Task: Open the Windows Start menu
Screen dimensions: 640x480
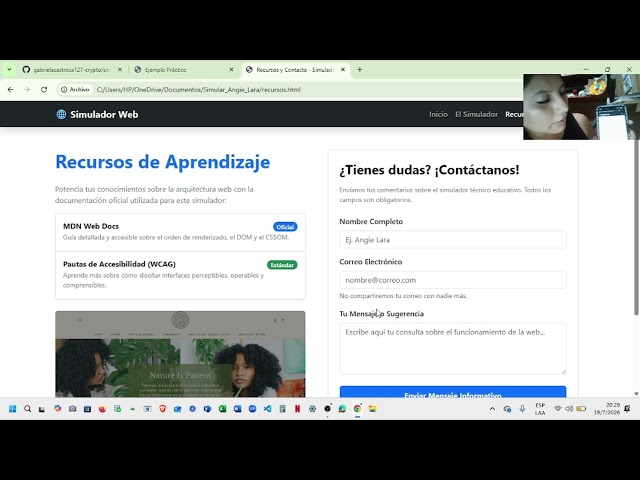Action: tap(12, 409)
